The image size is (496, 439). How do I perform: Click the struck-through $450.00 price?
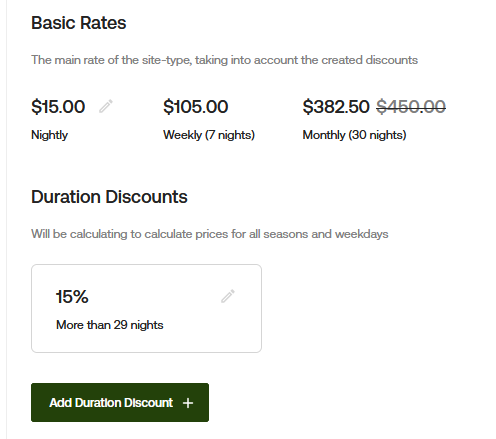pos(411,107)
